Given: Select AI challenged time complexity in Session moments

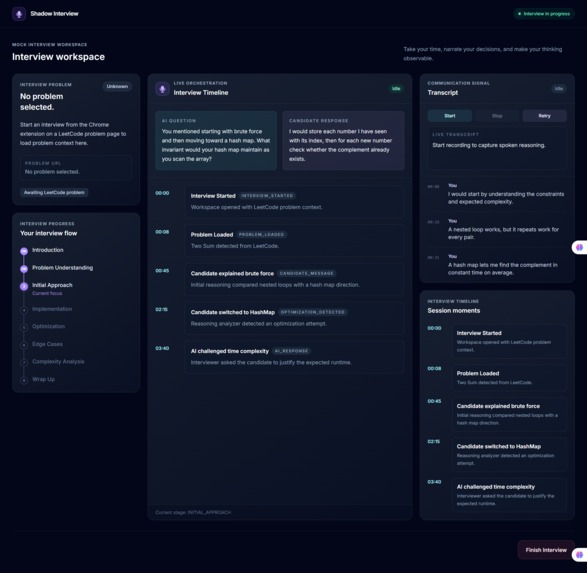Looking at the screenshot, I should coord(509,495).
